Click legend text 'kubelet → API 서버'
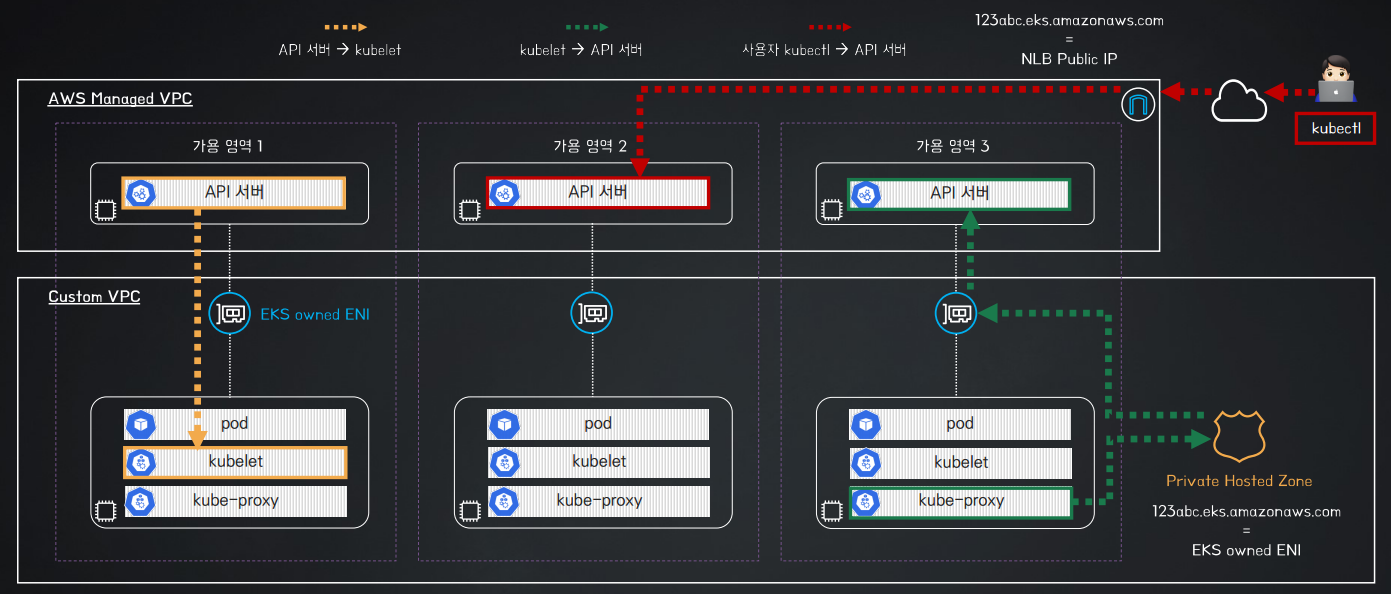Image resolution: width=1391 pixels, height=594 pixels. coord(581,49)
